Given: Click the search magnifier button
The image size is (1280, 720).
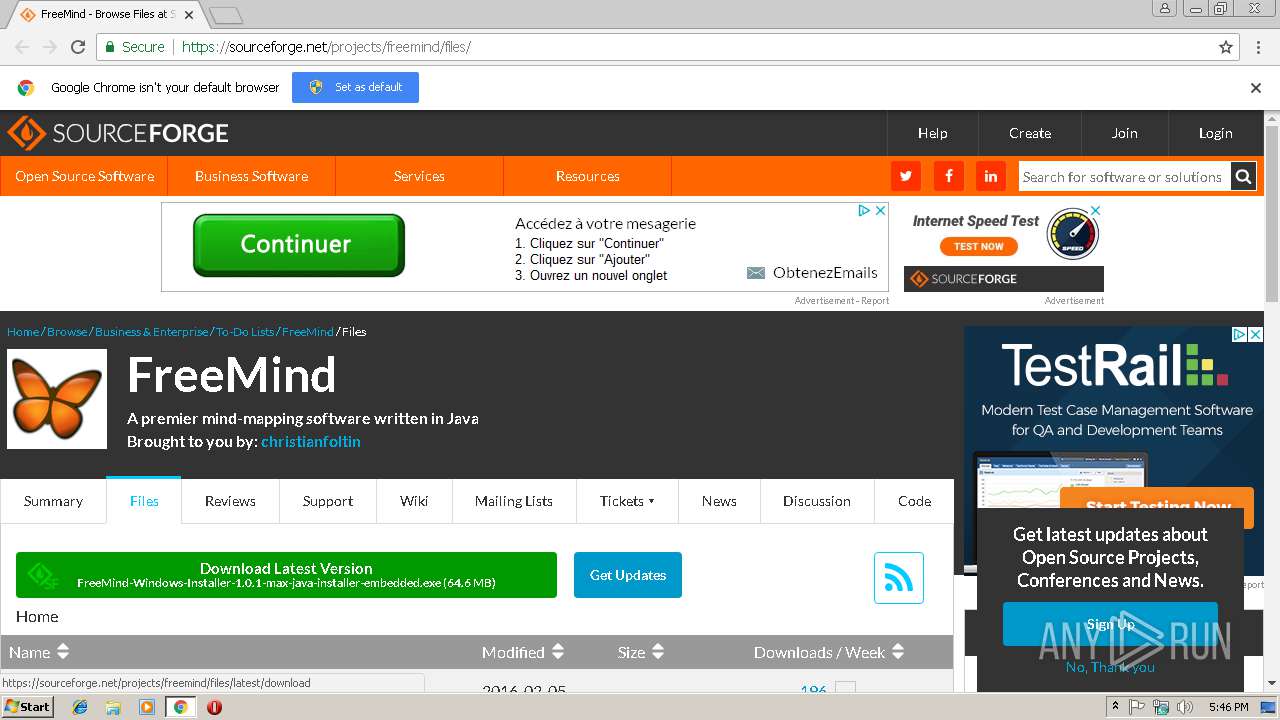Looking at the screenshot, I should tap(1243, 176).
